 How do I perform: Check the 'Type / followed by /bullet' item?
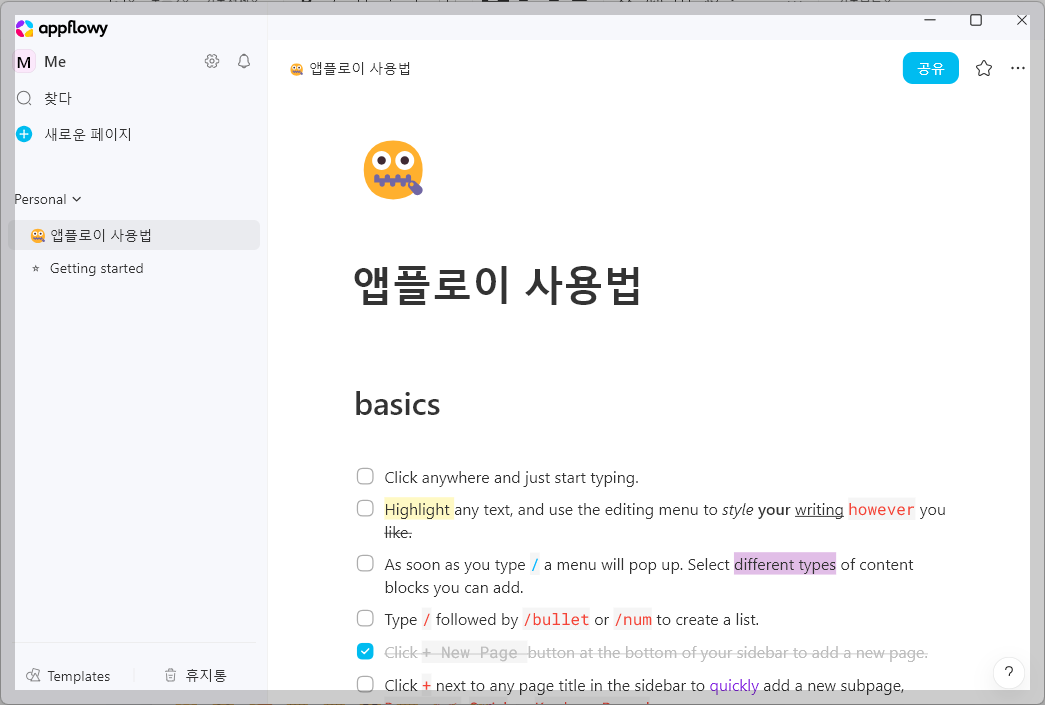click(x=365, y=618)
